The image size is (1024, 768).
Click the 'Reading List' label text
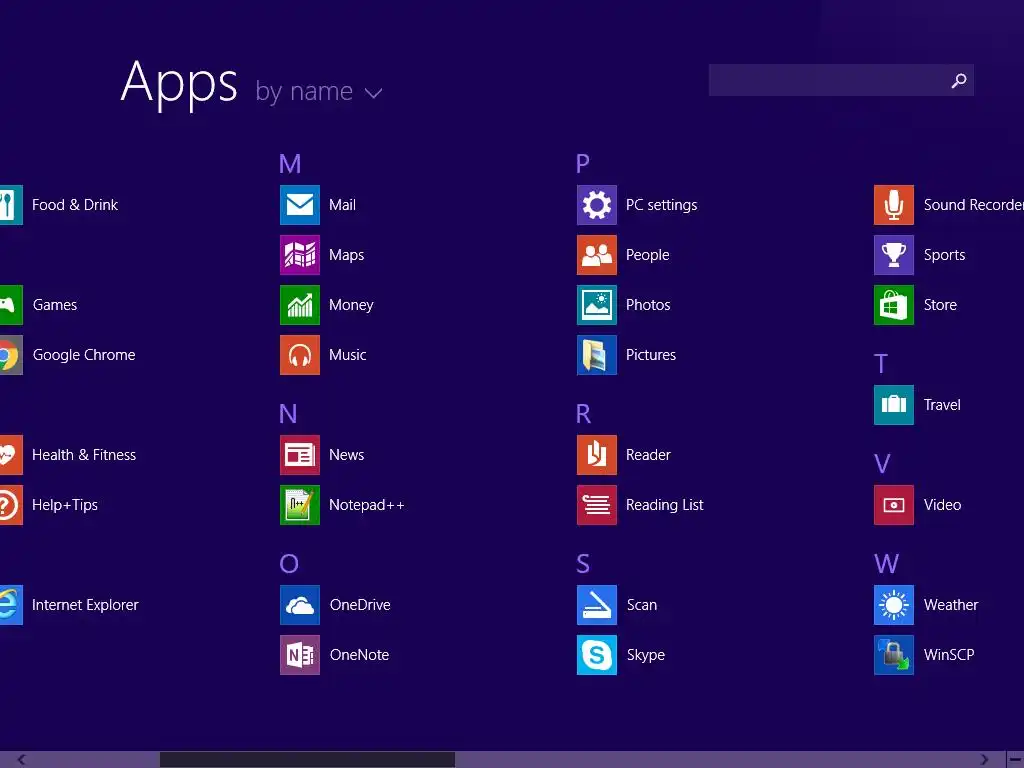point(664,505)
